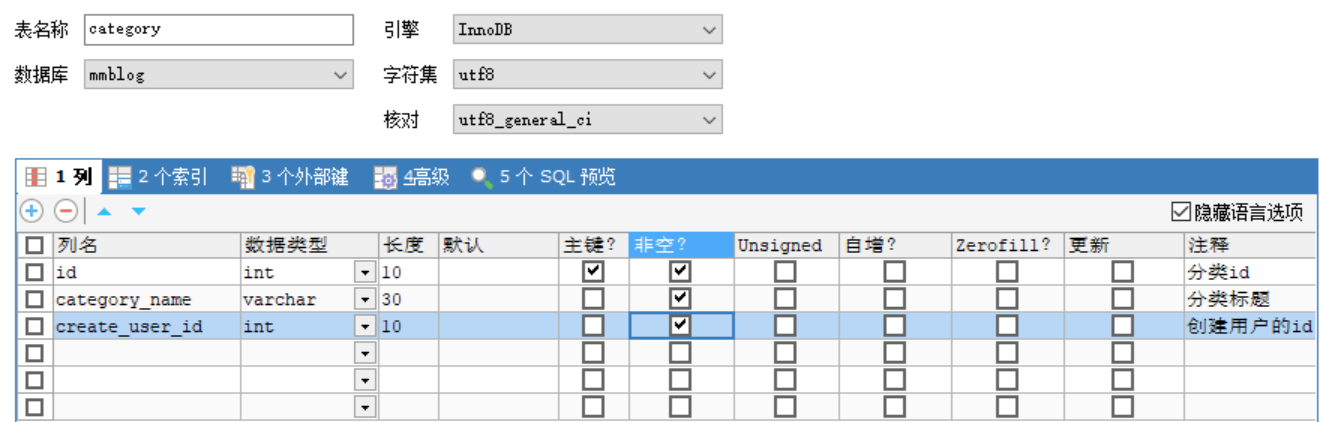Screen dimensions: 1320x422
Task: Uncheck 非空 for create_user_id row
Action: [x=681, y=325]
